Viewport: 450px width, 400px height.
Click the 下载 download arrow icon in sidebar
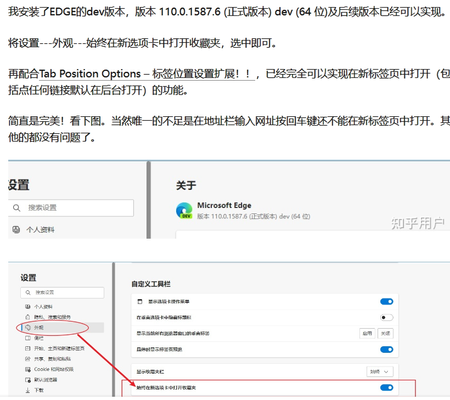point(28,390)
